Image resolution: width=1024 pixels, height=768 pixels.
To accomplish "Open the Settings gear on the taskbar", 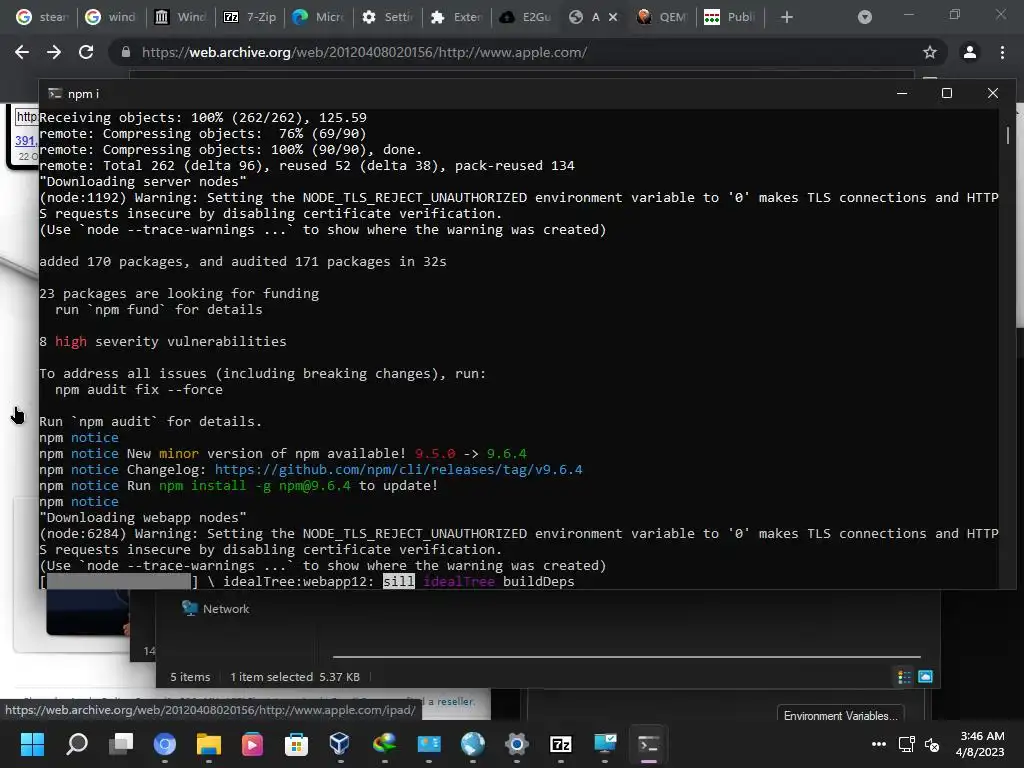I will click(517, 744).
